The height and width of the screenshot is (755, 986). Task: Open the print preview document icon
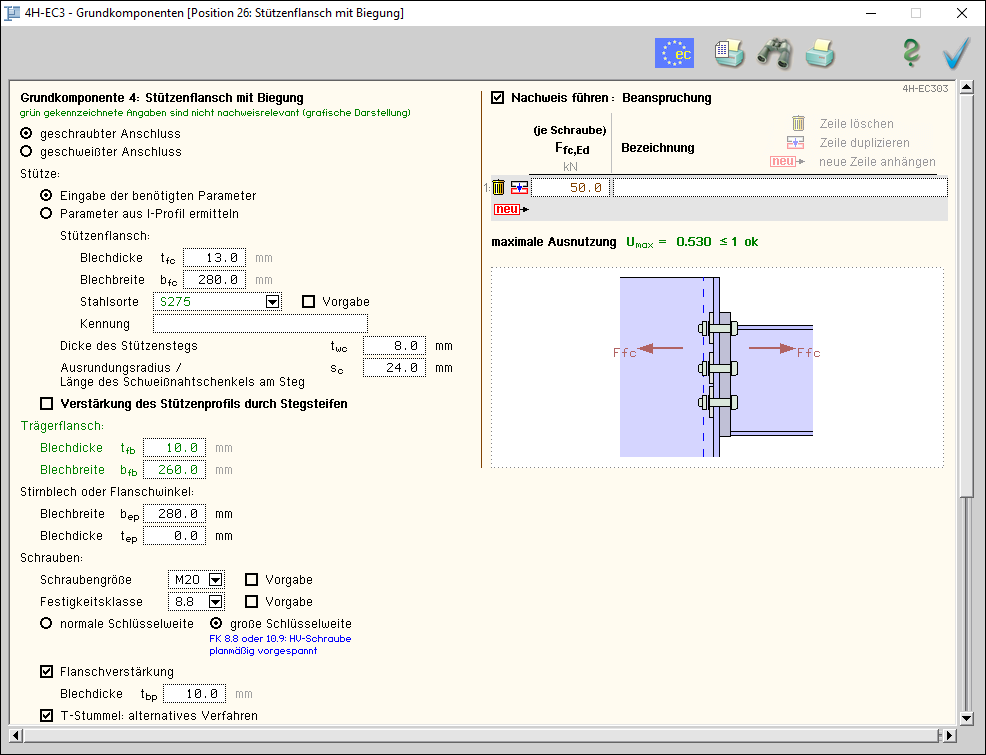pos(728,53)
